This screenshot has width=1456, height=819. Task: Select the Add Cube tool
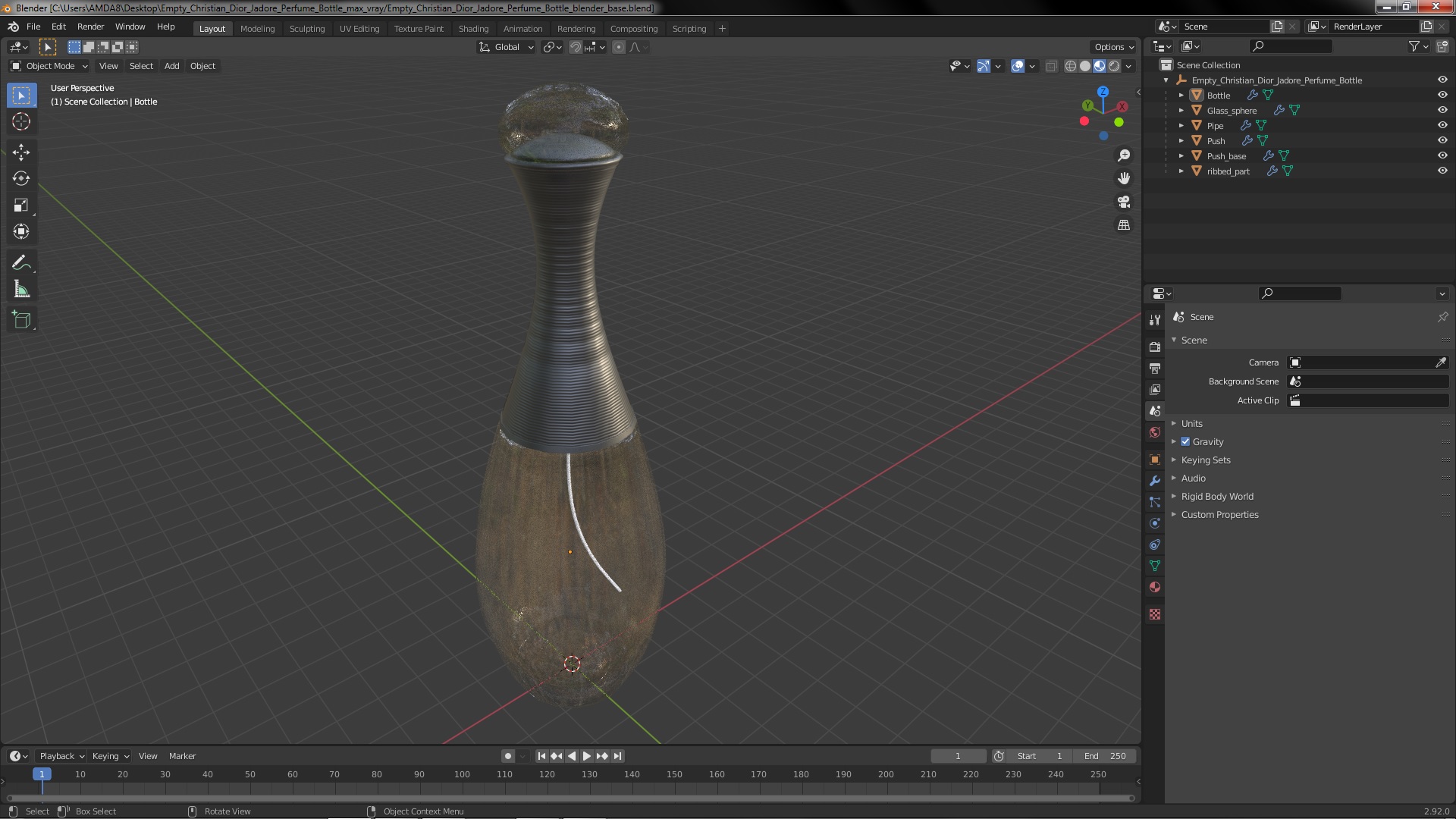[21, 320]
